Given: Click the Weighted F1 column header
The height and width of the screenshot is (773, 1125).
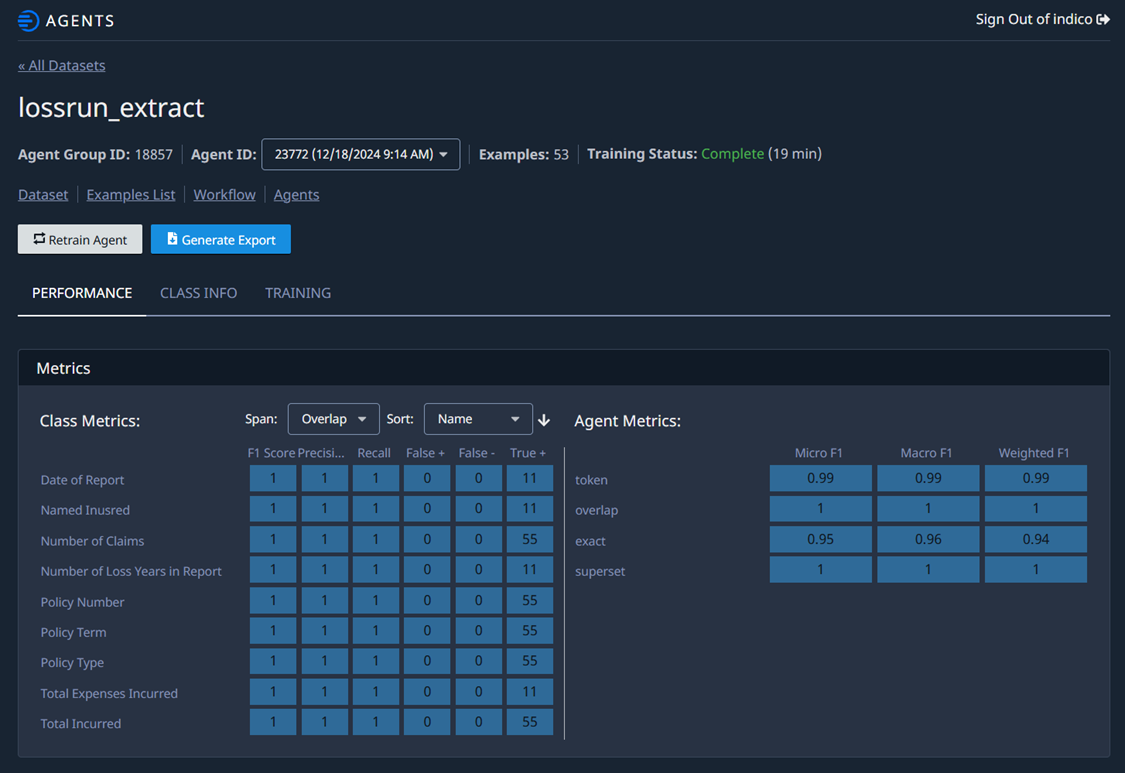Looking at the screenshot, I should pos(1034,453).
